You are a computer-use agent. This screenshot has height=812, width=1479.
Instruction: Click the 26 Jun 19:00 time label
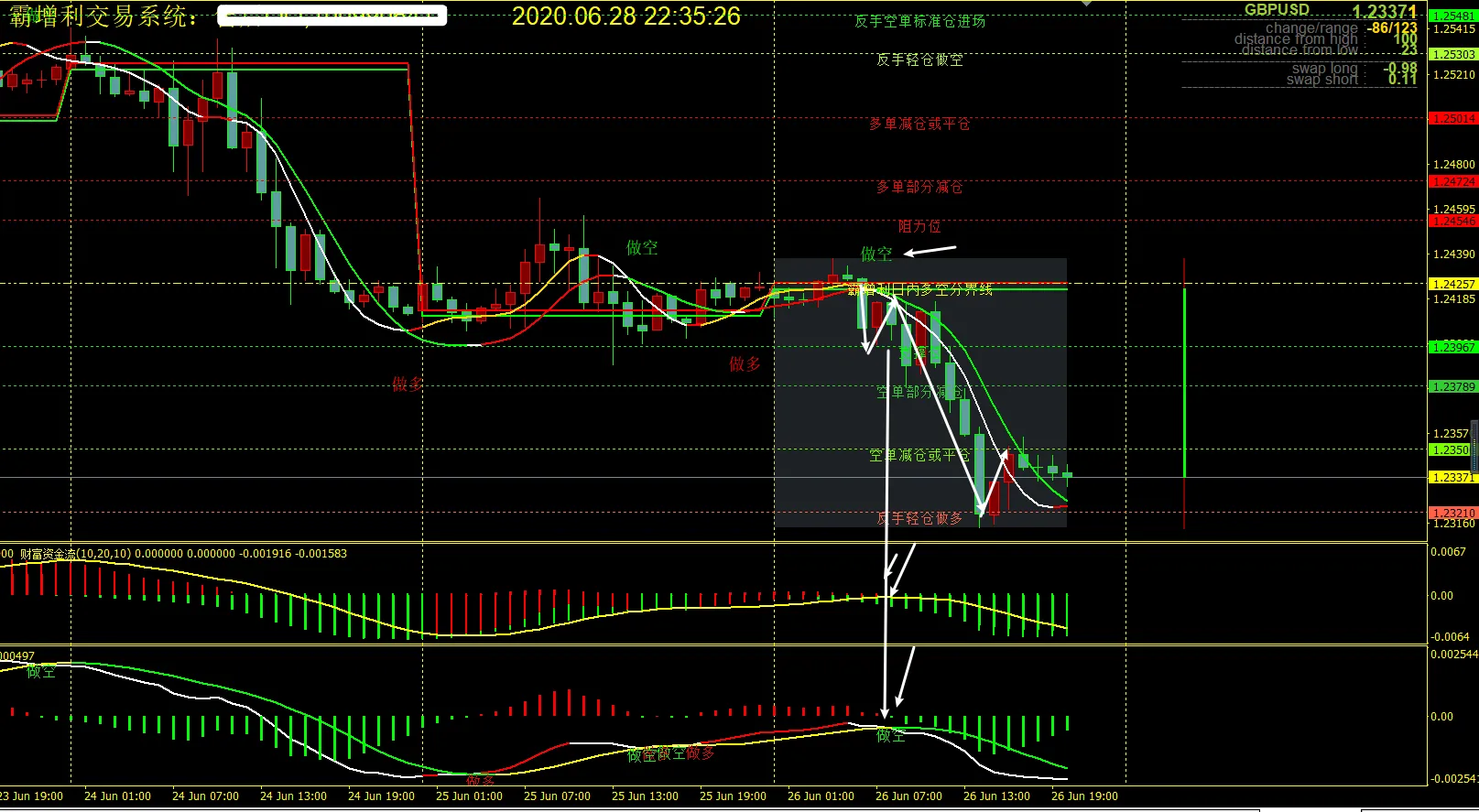pos(1084,796)
